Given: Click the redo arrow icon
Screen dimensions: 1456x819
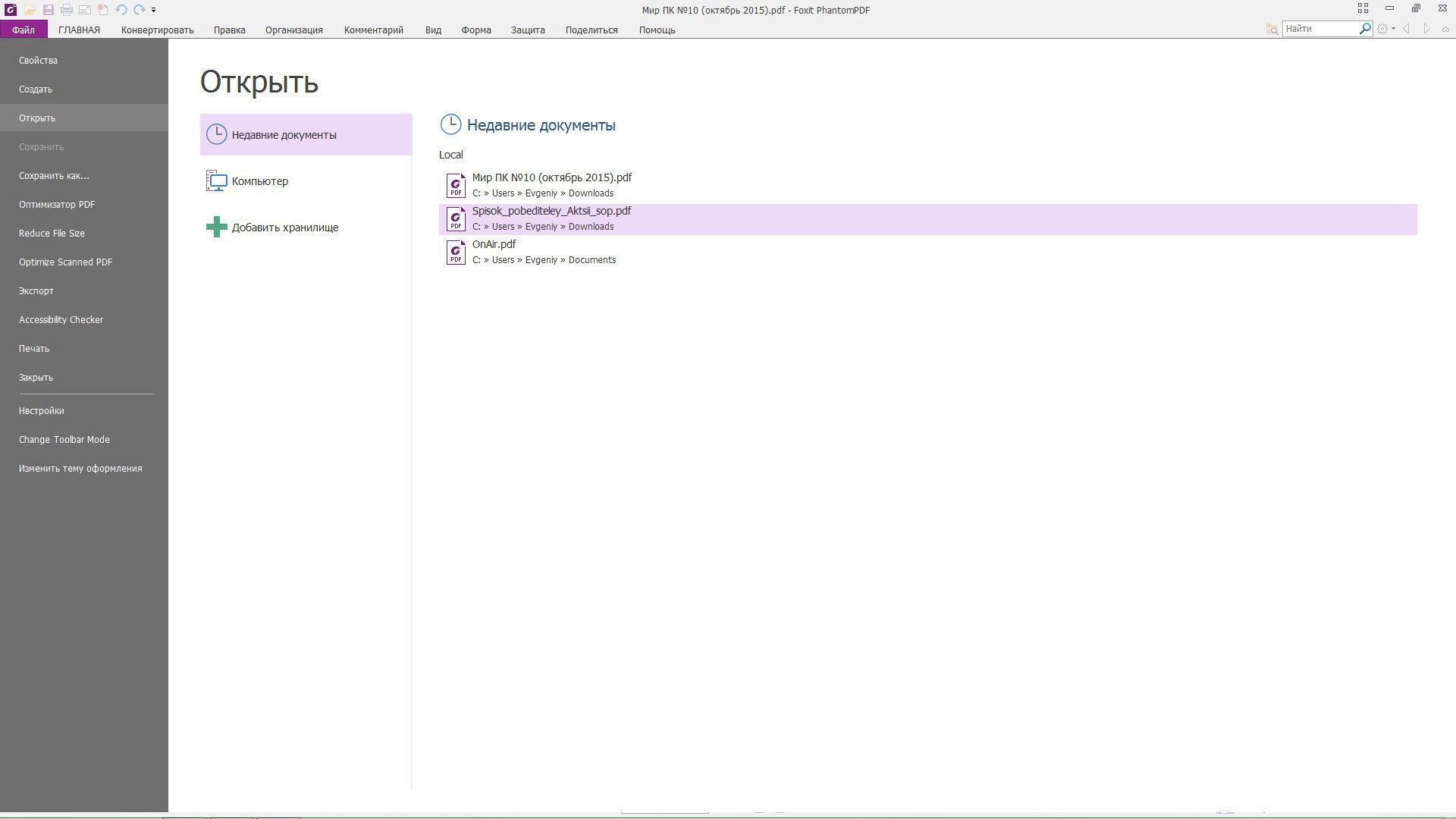Looking at the screenshot, I should point(140,10).
